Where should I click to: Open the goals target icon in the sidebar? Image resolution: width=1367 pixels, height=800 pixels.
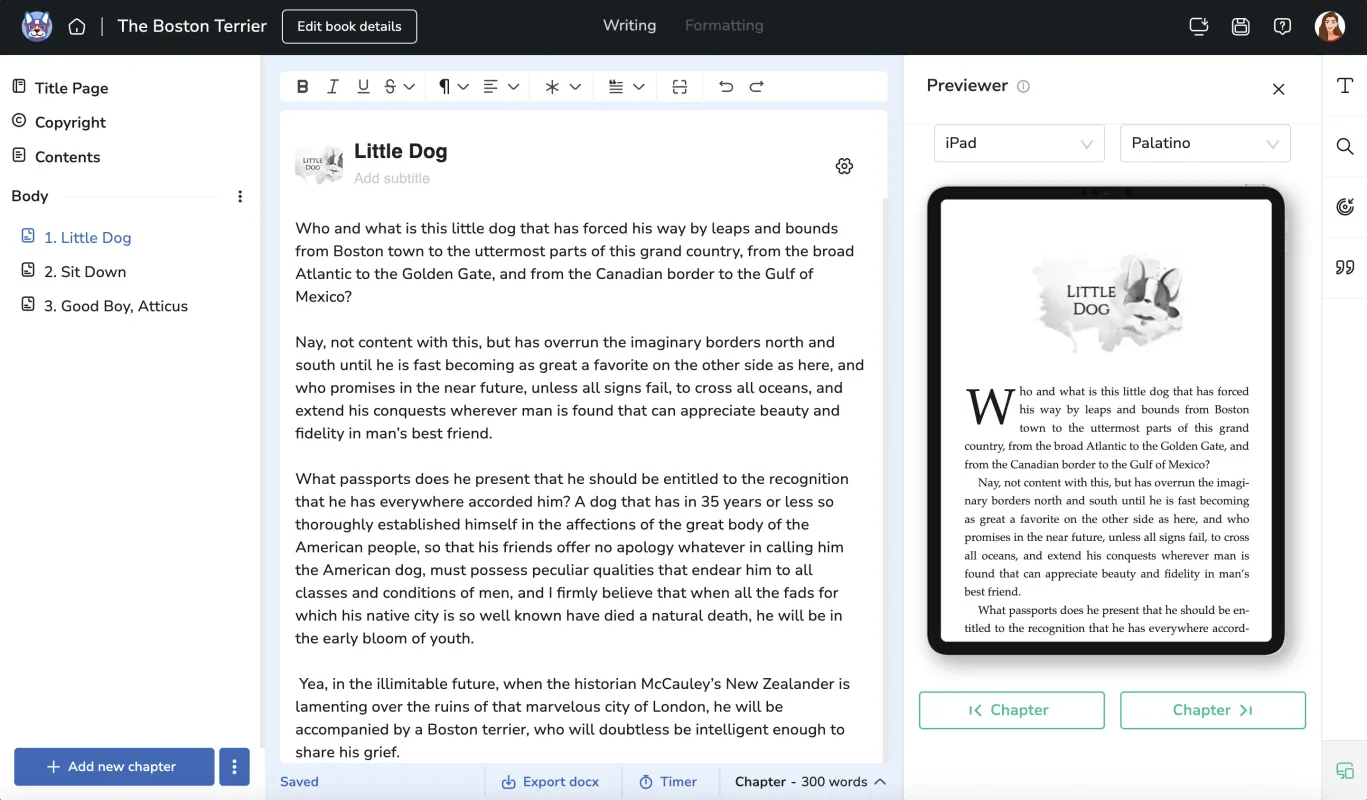[1343, 206]
